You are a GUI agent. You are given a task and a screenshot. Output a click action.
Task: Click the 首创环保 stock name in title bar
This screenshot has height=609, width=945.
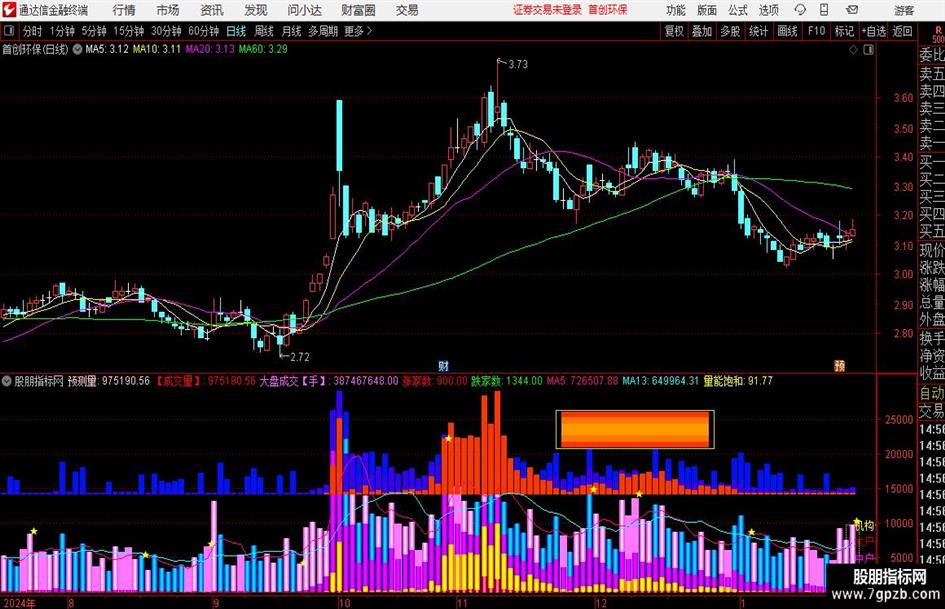pyautogui.click(x=608, y=10)
